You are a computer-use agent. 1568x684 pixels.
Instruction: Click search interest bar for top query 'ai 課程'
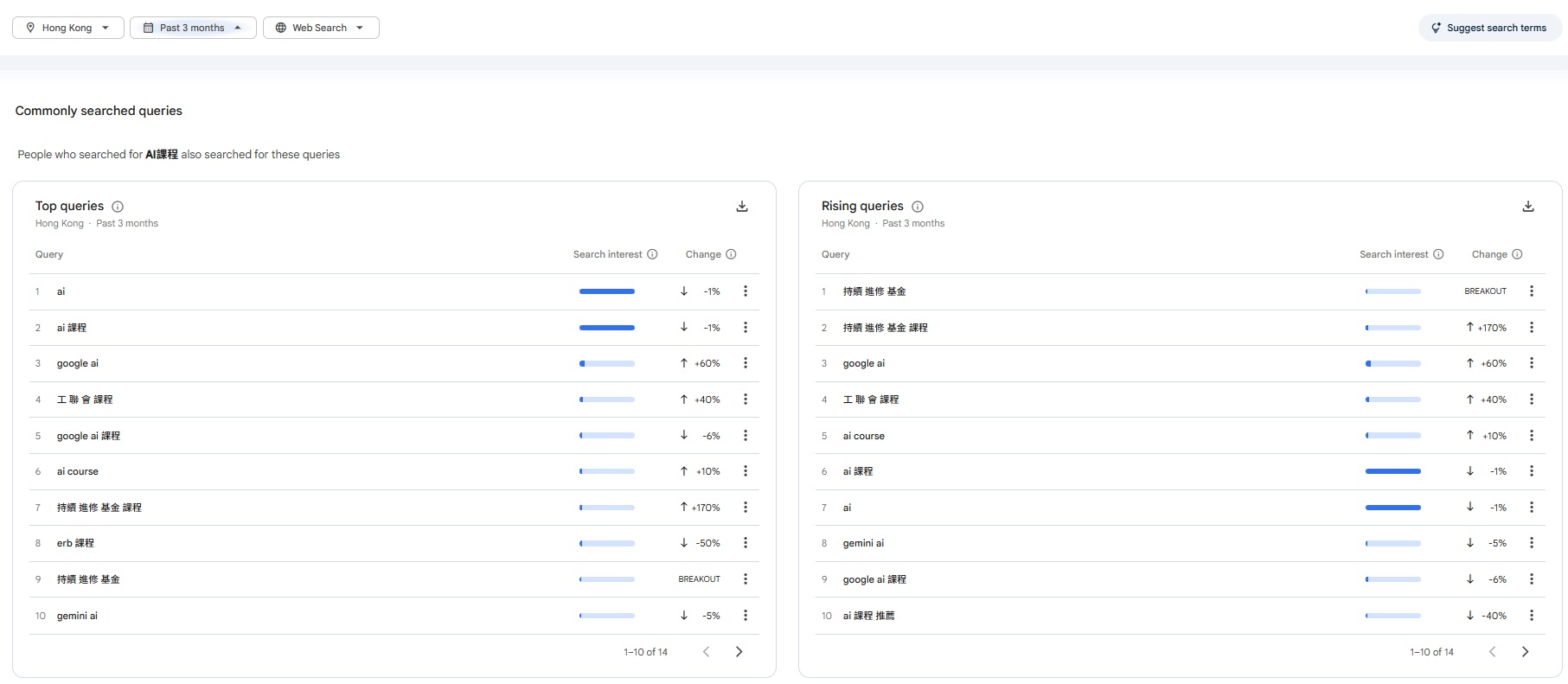[x=607, y=328]
